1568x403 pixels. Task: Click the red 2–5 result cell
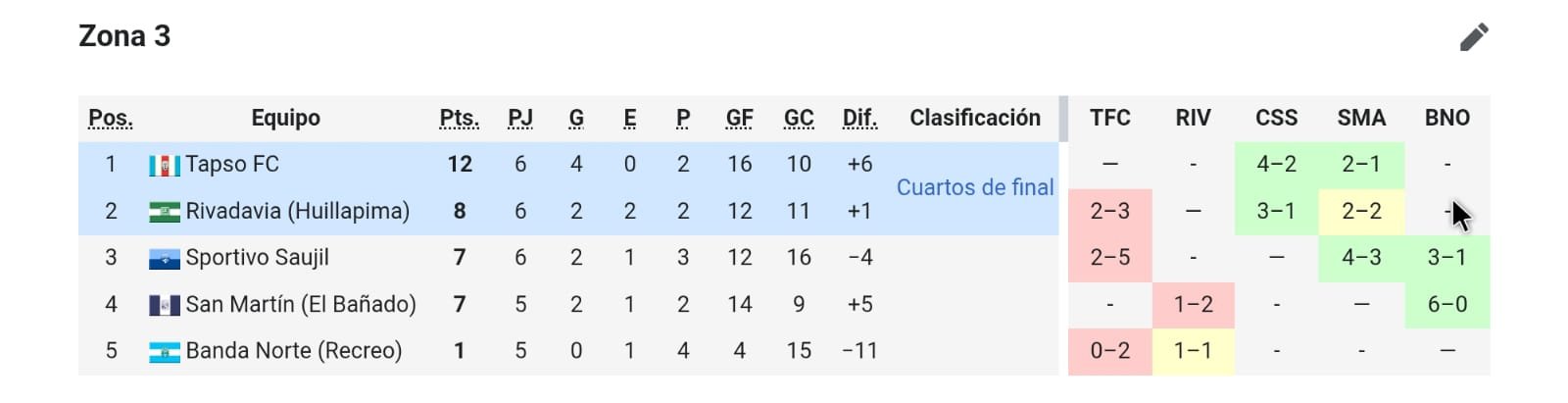coord(1109,258)
